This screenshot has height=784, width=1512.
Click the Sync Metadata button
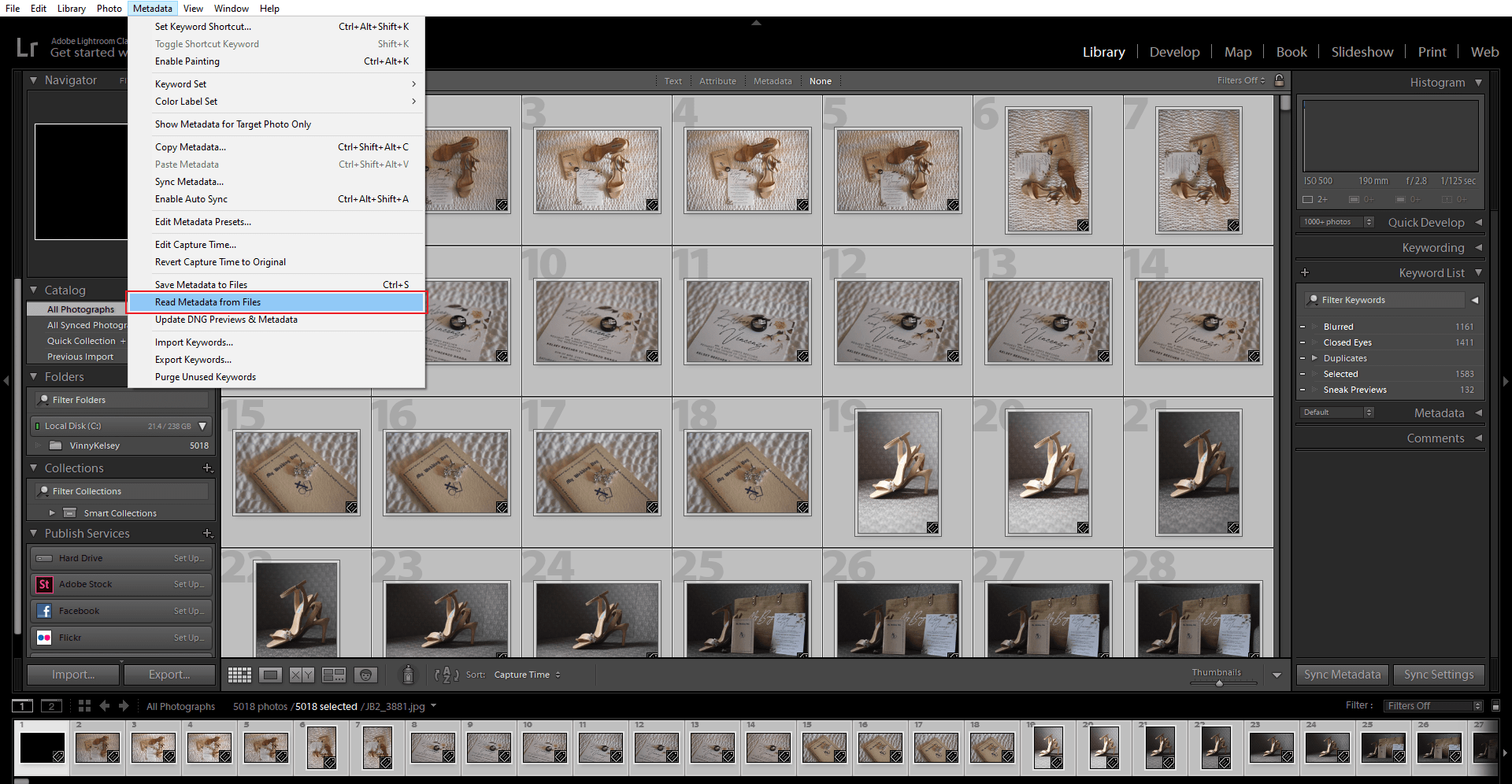pos(1342,675)
